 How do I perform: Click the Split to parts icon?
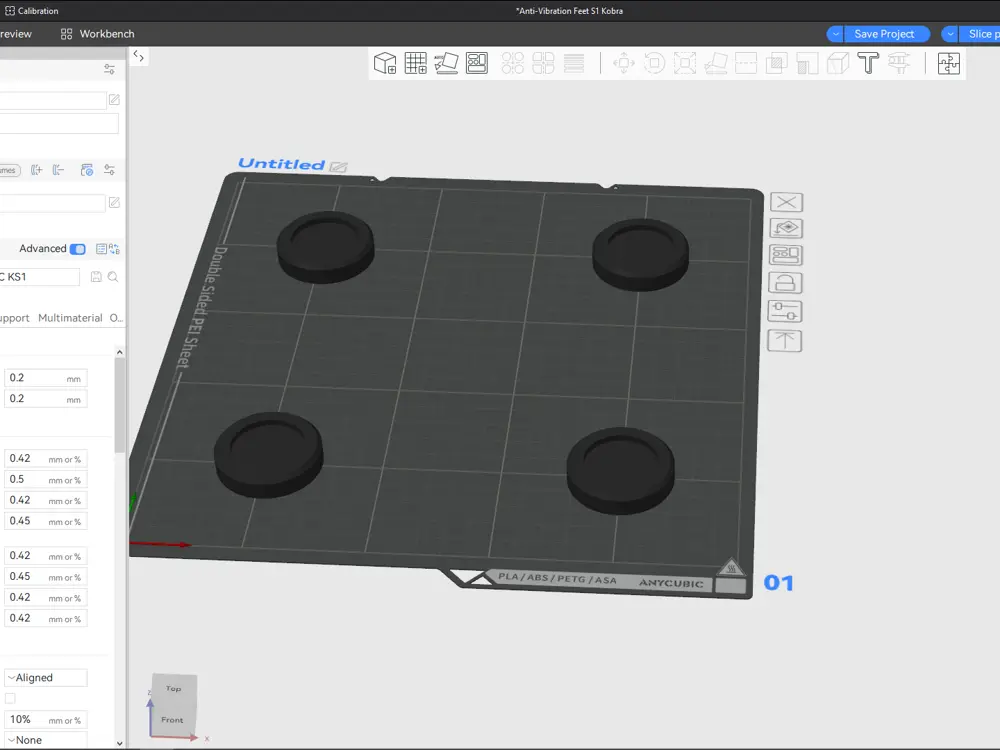tap(543, 63)
